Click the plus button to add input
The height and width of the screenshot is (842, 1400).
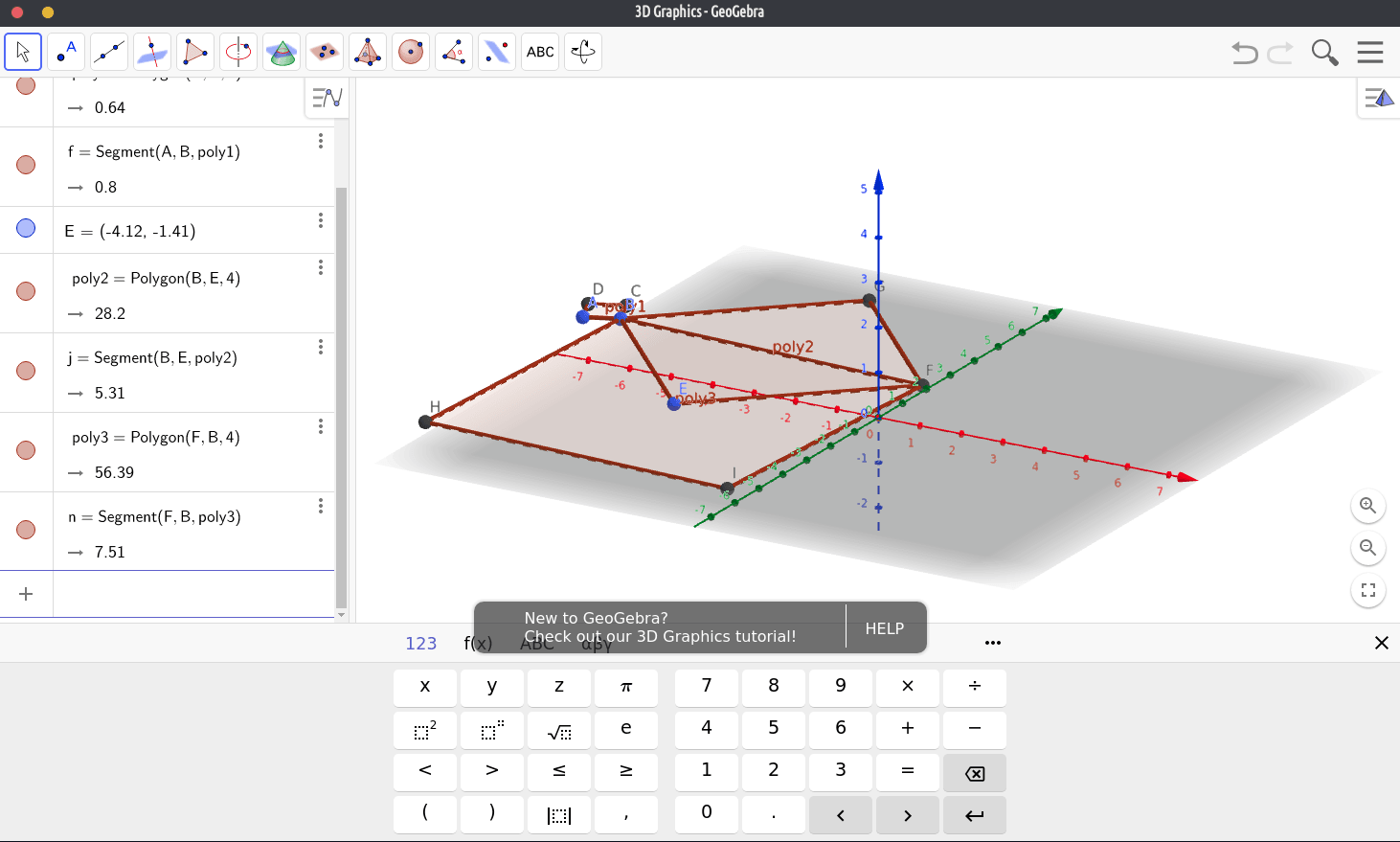(26, 594)
